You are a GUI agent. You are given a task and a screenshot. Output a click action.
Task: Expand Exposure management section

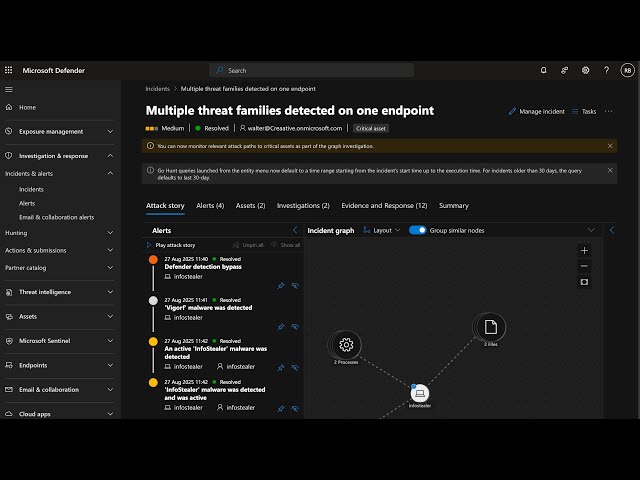click(110, 131)
